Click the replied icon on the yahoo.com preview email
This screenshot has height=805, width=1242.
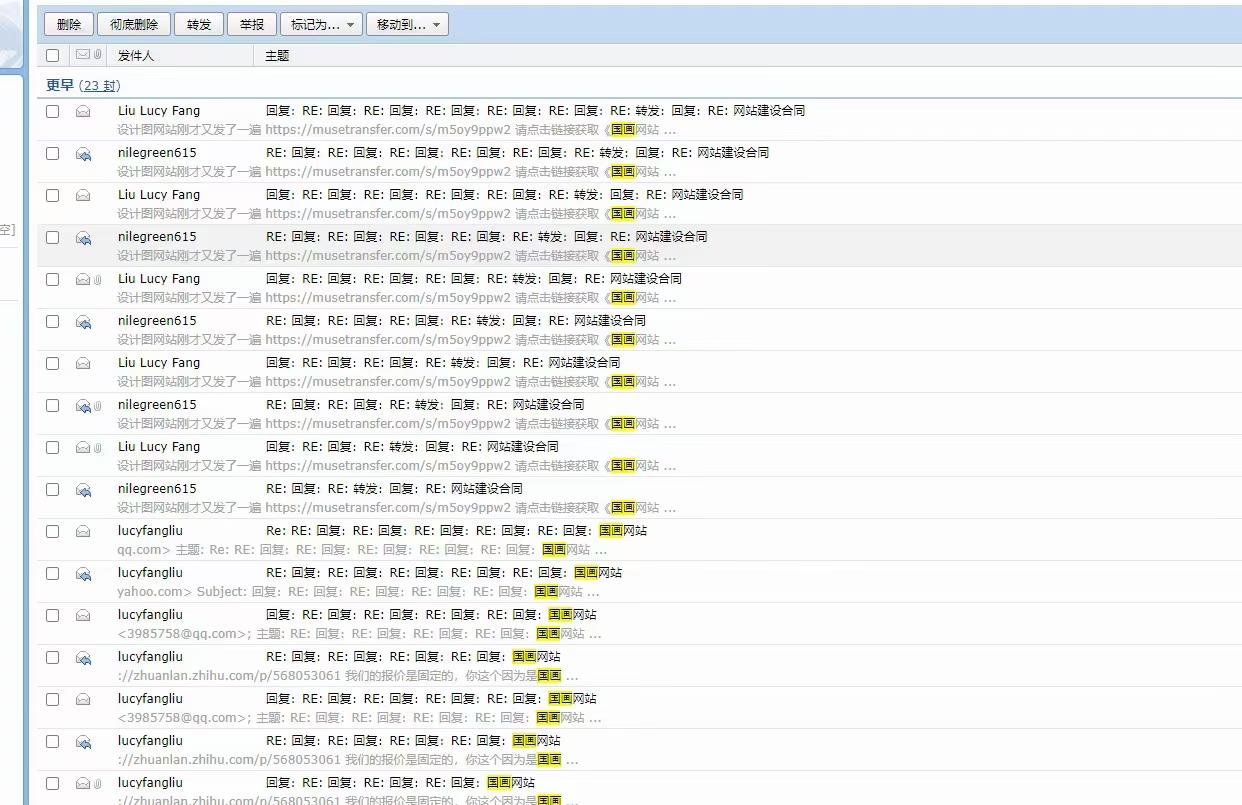(x=84, y=574)
